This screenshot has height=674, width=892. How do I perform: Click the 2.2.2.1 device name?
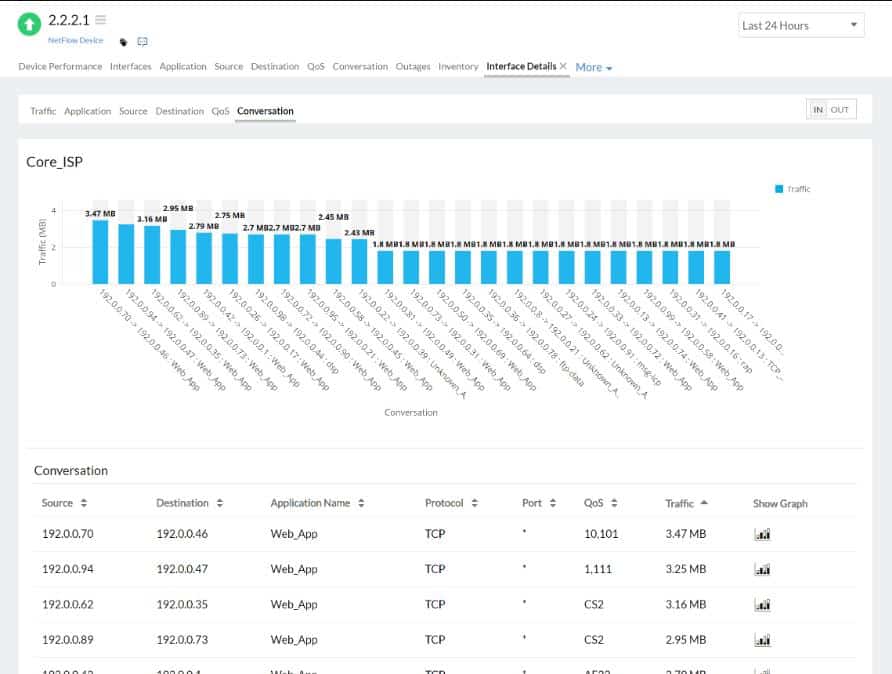click(69, 20)
